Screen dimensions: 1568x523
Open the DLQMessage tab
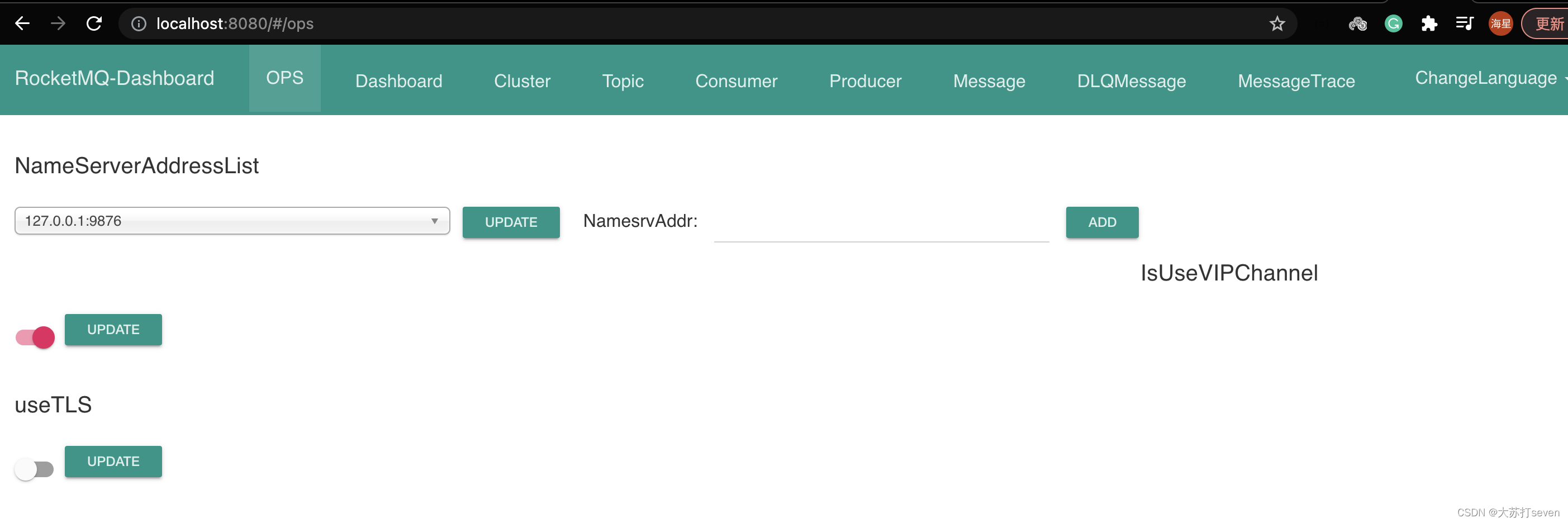click(1131, 81)
